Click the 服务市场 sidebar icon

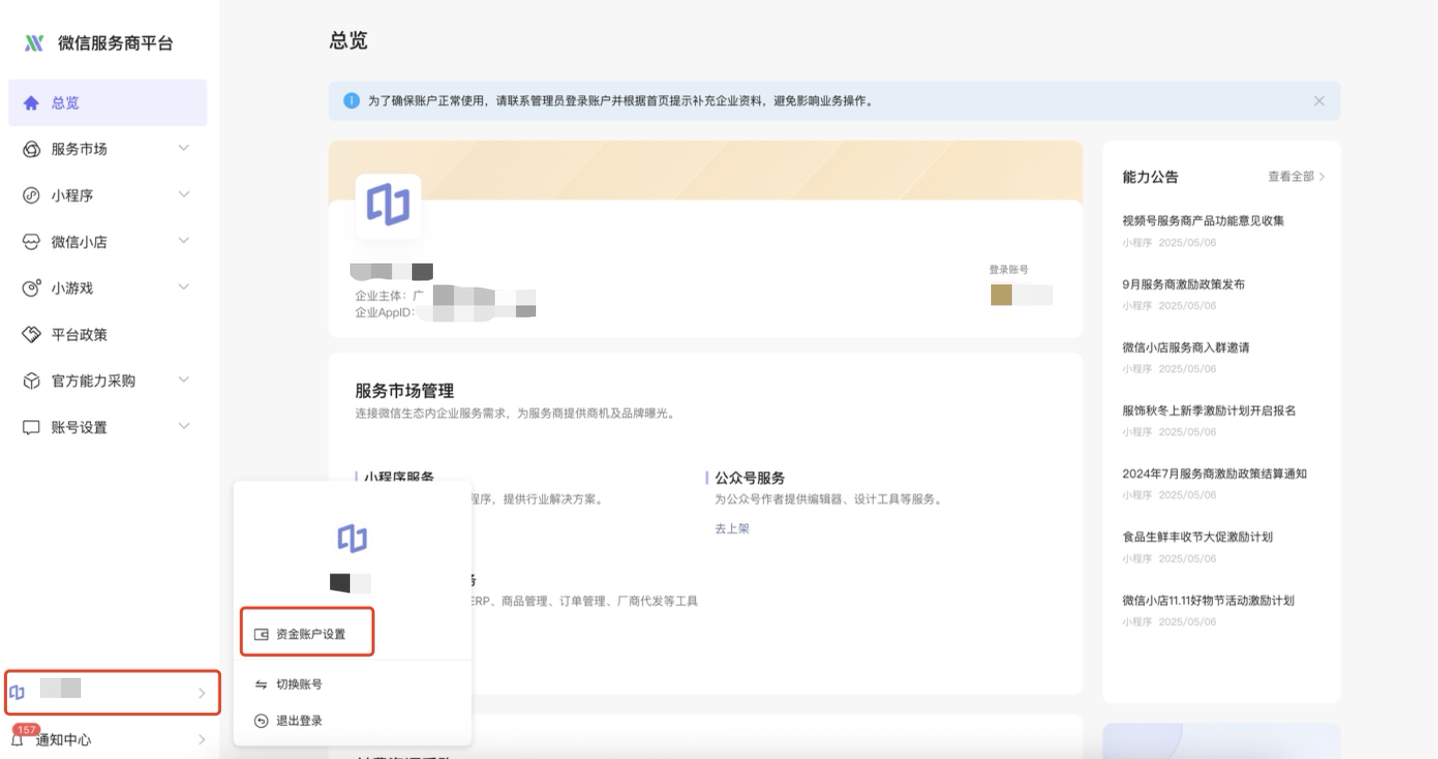click(x=30, y=149)
